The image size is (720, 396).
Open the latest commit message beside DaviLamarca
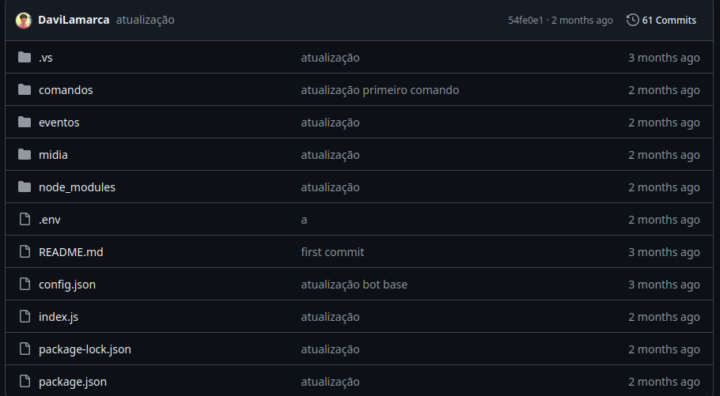click(x=145, y=20)
